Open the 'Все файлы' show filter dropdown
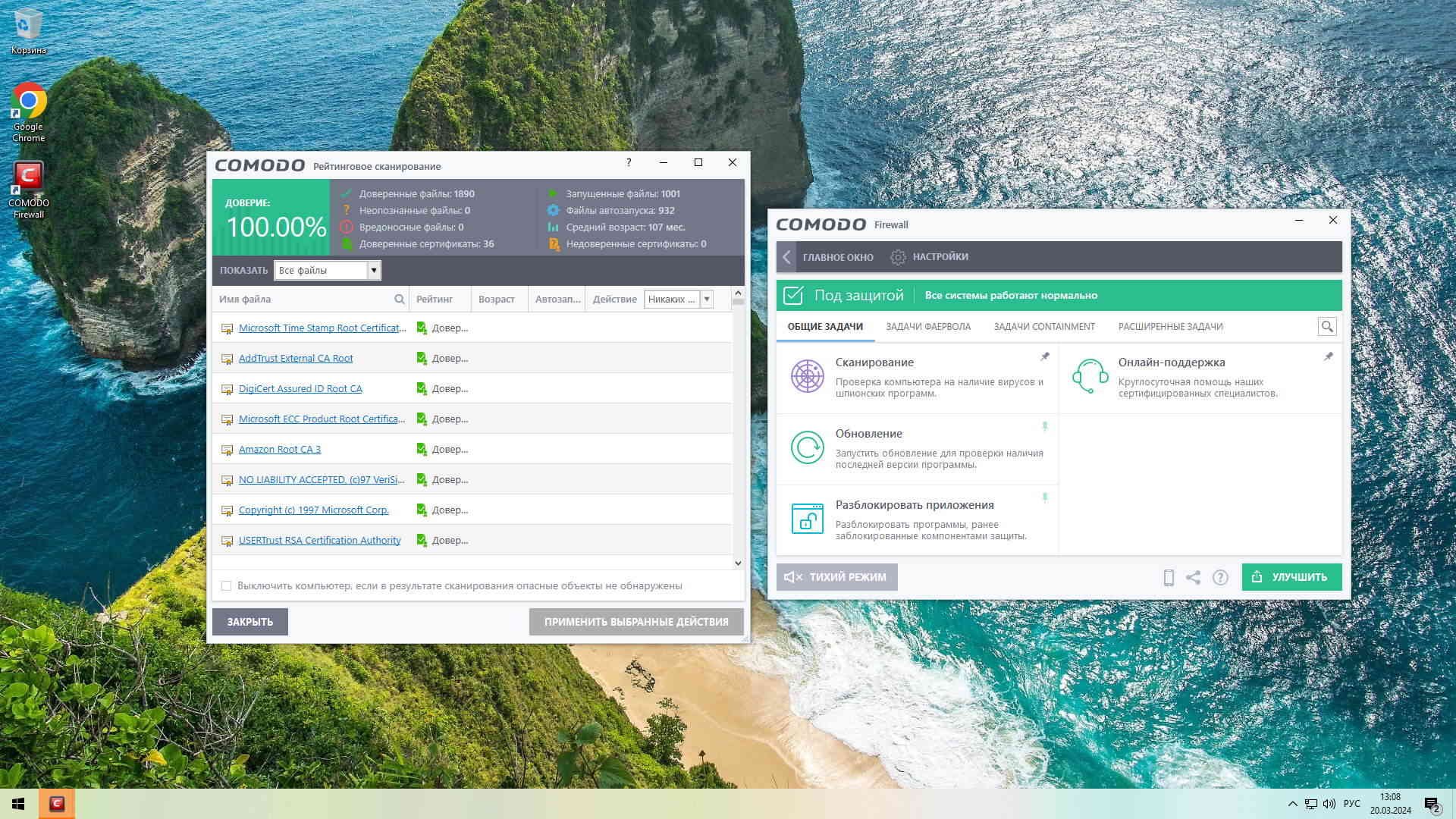 pos(373,271)
